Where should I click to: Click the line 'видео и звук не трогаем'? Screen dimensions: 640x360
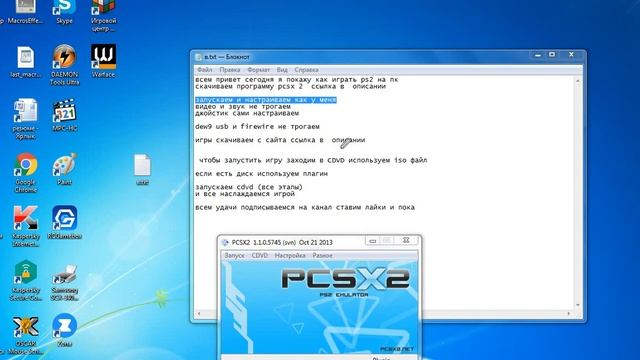click(243, 107)
